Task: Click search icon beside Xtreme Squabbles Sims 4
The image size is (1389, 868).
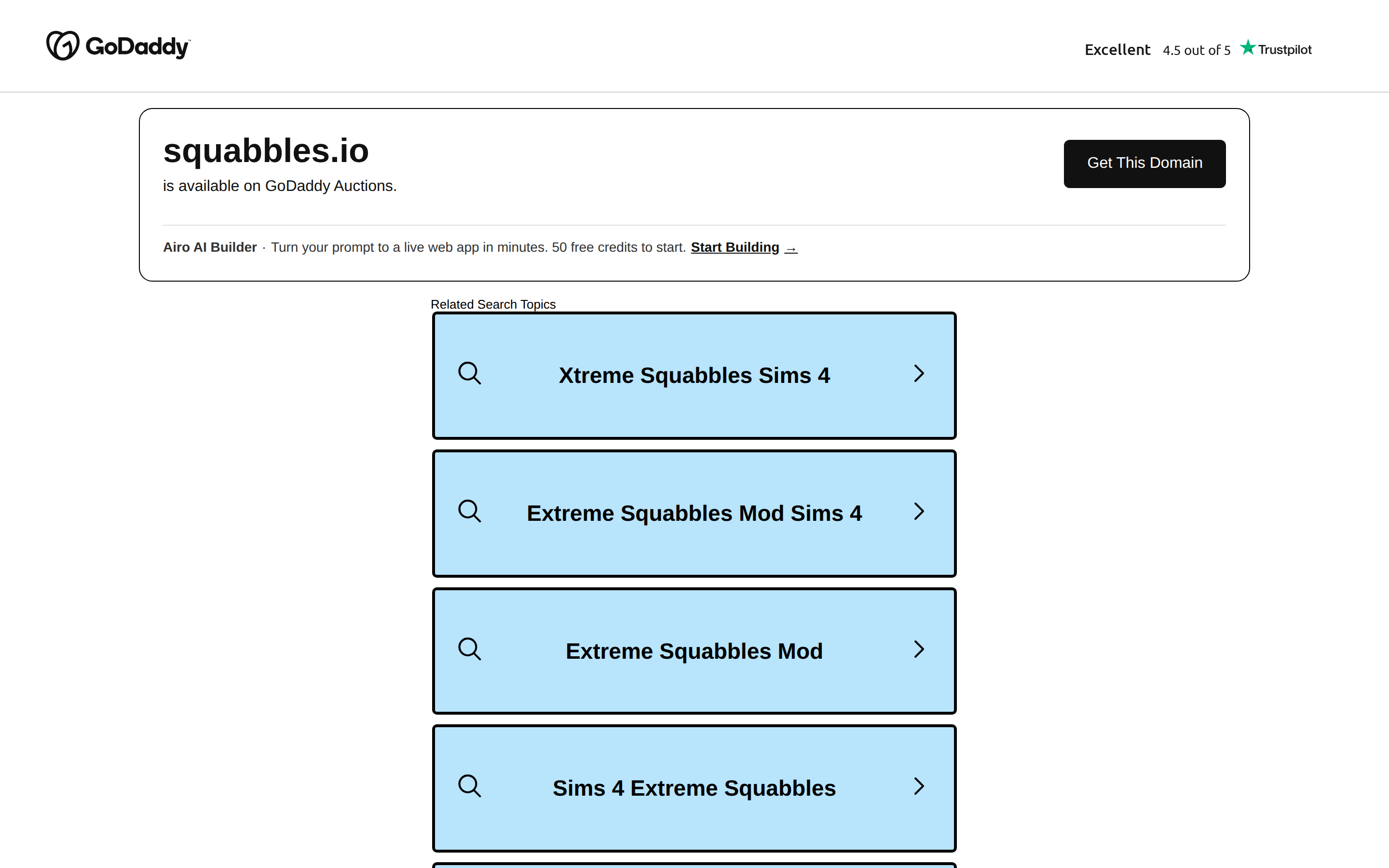Action: [469, 374]
